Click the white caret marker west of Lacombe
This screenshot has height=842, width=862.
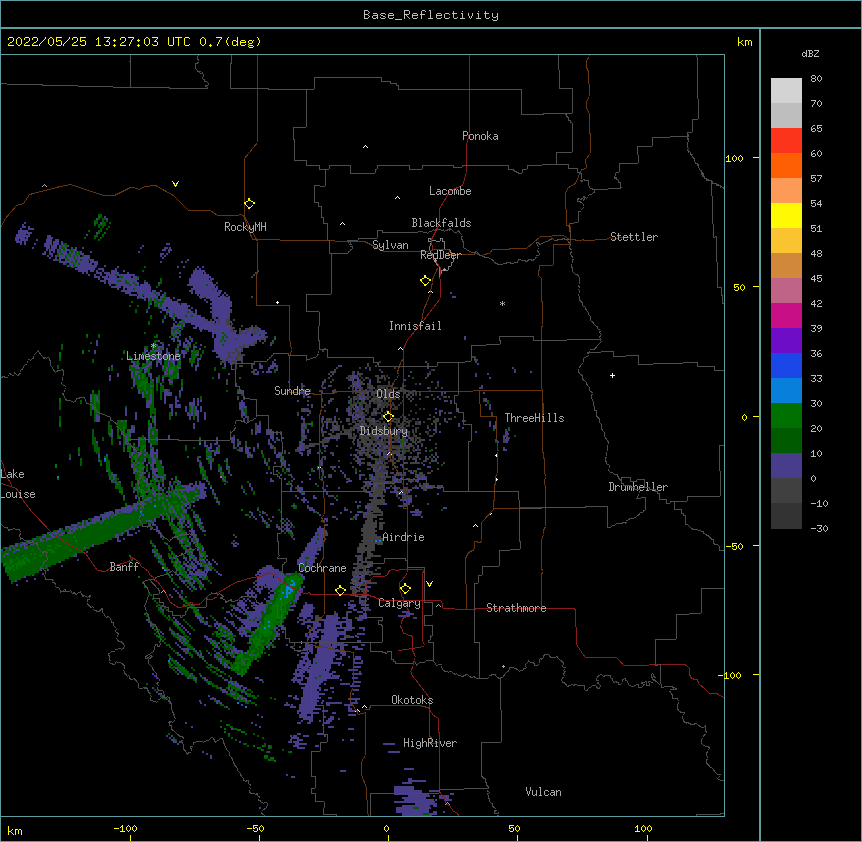tap(397, 198)
